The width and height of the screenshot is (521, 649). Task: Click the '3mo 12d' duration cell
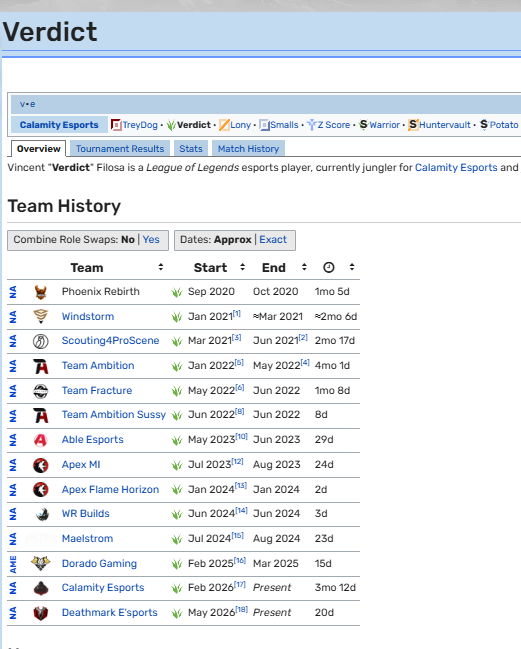[335, 588]
